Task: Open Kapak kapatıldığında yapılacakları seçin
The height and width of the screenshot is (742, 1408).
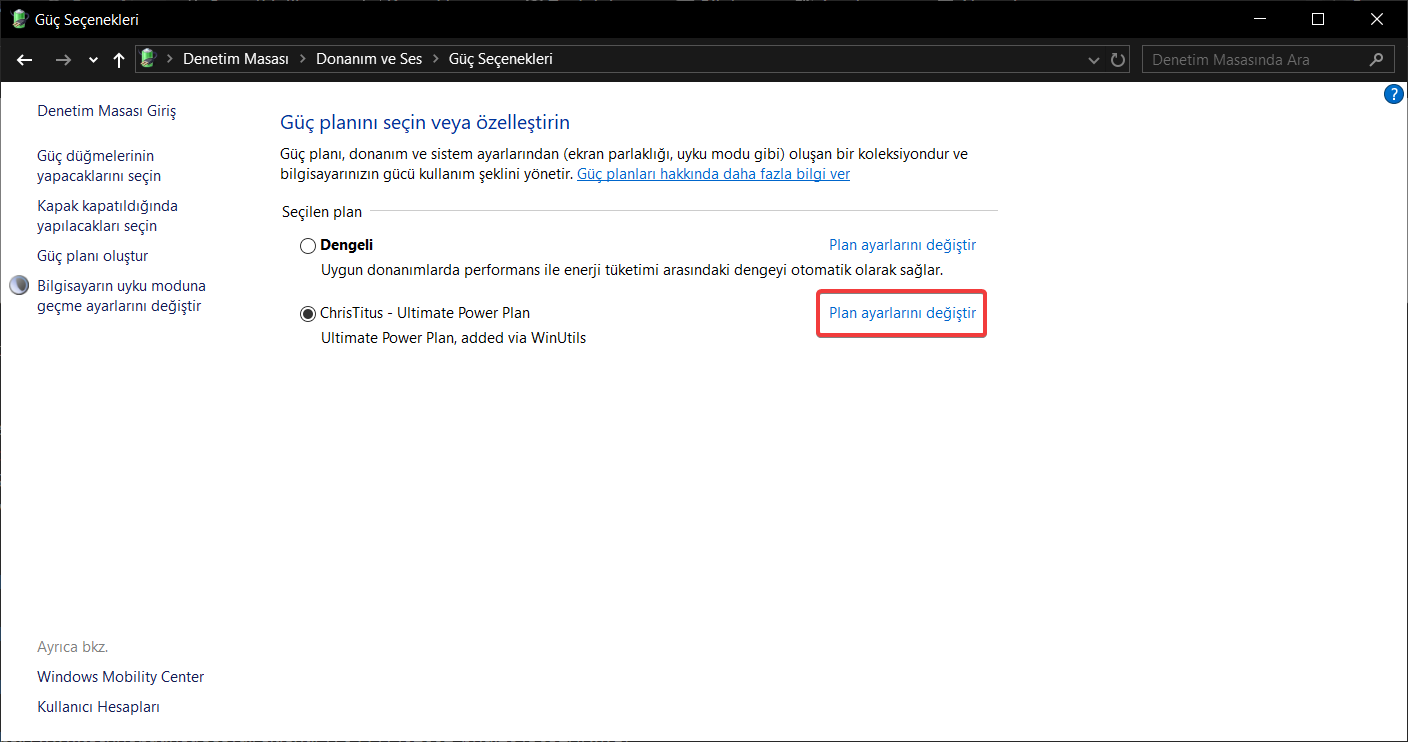Action: click(107, 216)
